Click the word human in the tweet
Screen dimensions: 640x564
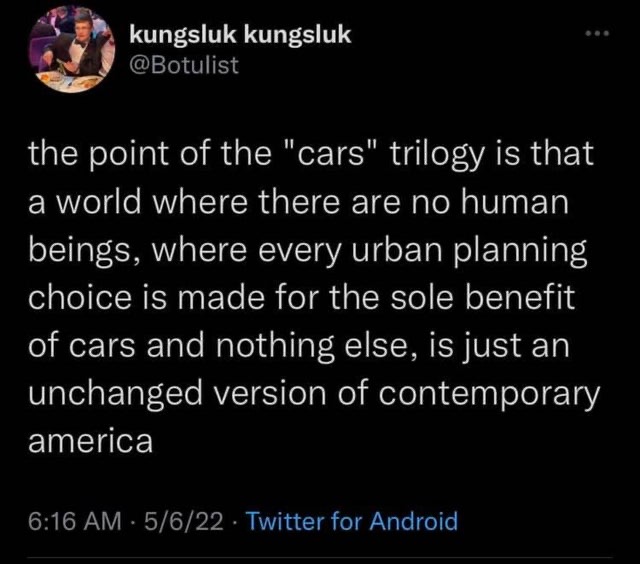click(515, 202)
